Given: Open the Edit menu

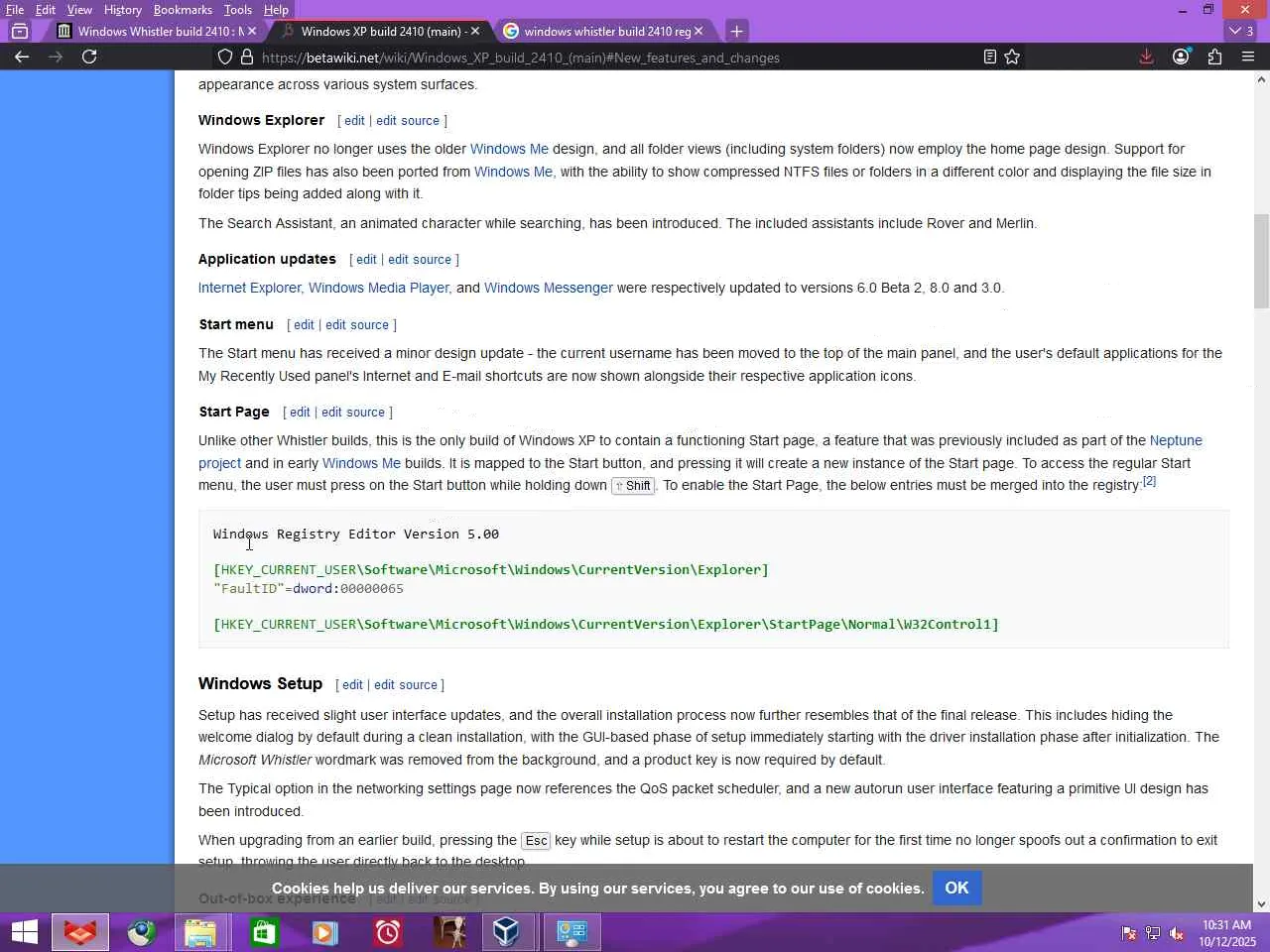Looking at the screenshot, I should point(46,10).
